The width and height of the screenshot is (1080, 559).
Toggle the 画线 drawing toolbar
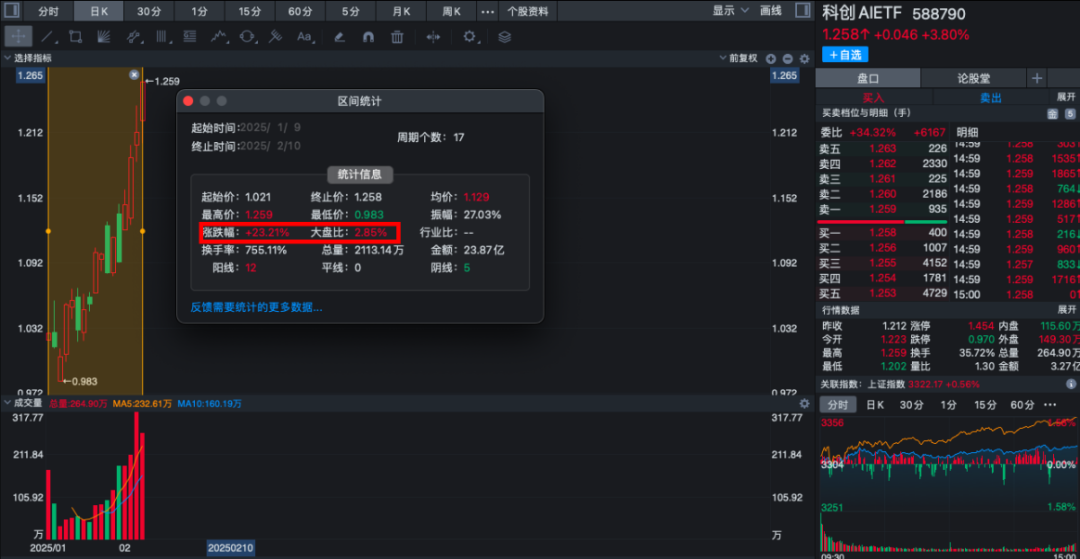[x=771, y=11]
